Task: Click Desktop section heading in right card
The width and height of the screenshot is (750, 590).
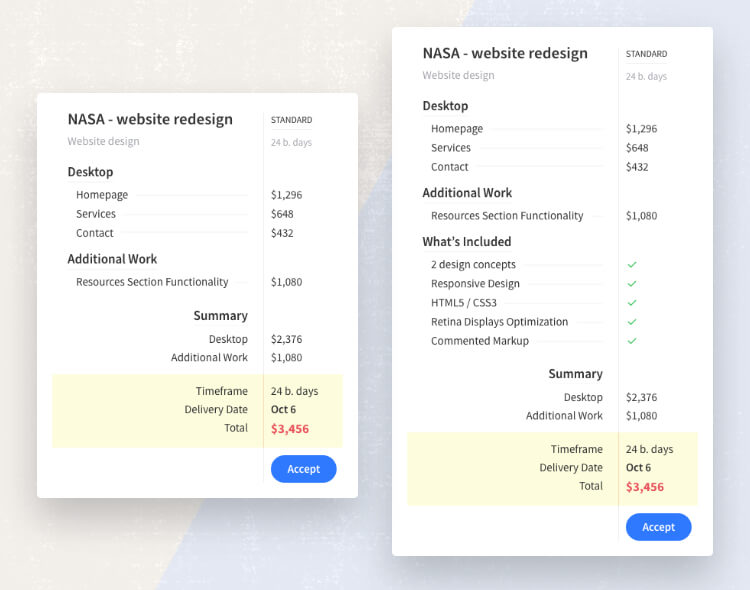Action: [x=445, y=106]
